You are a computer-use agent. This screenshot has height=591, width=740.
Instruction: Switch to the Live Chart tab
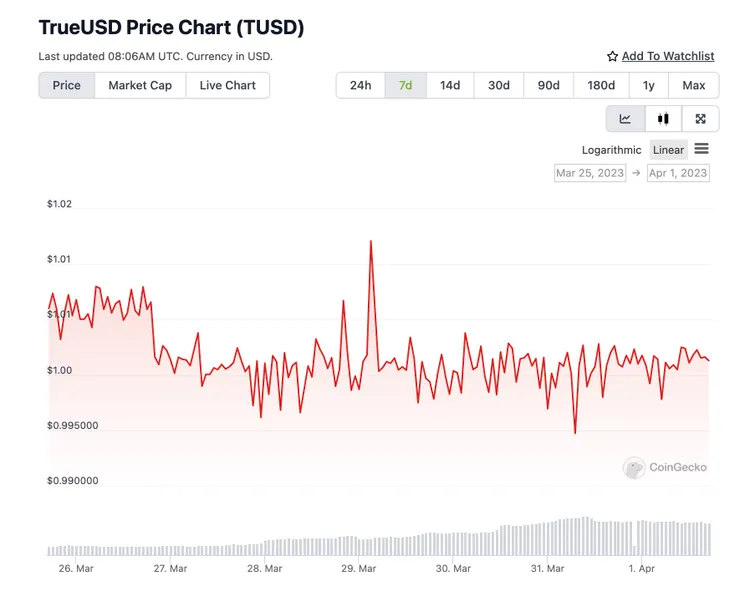pos(227,86)
